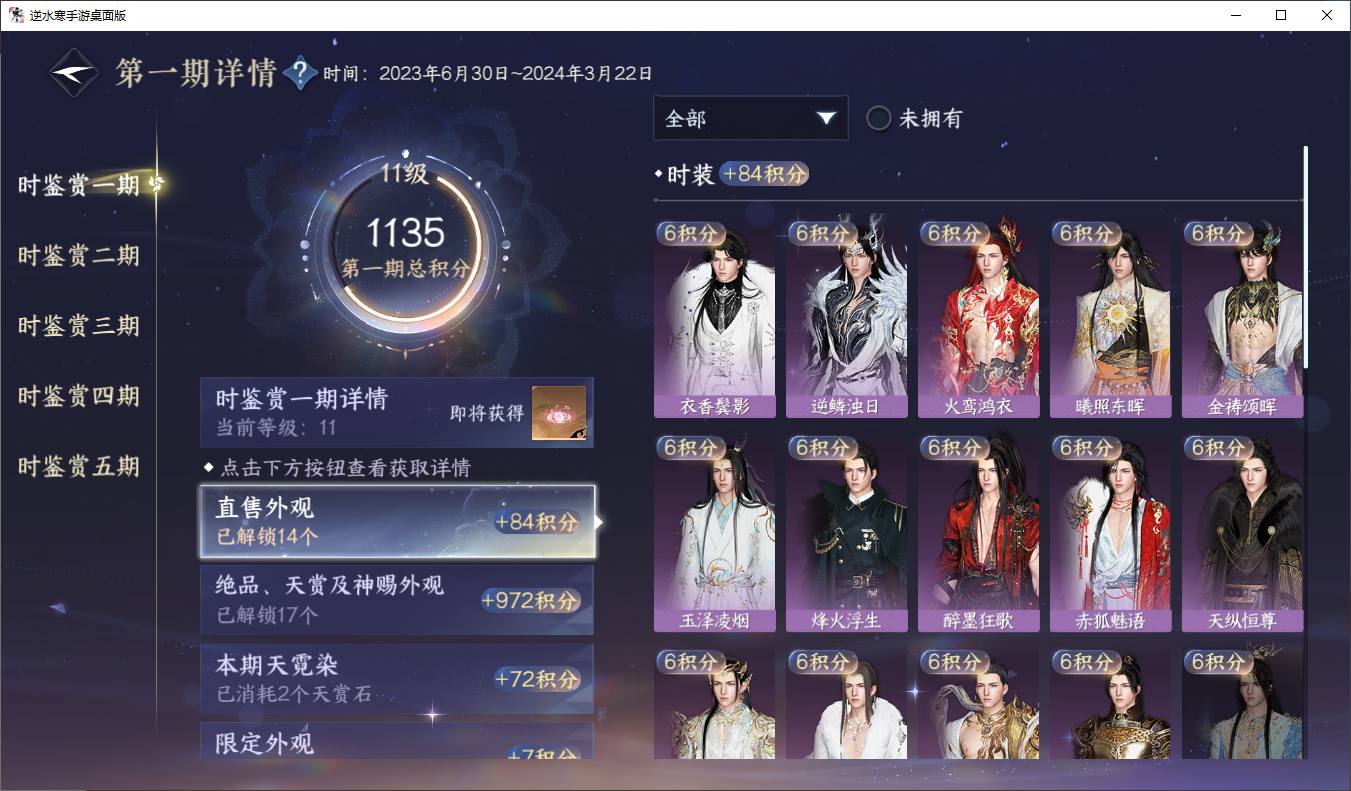
Task: Select the 衣香鬓影 outfit card
Action: point(714,319)
